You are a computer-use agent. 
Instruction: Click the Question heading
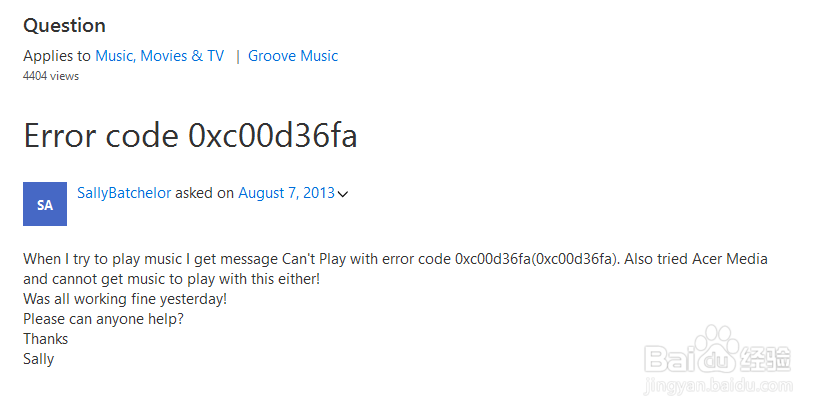(x=64, y=26)
